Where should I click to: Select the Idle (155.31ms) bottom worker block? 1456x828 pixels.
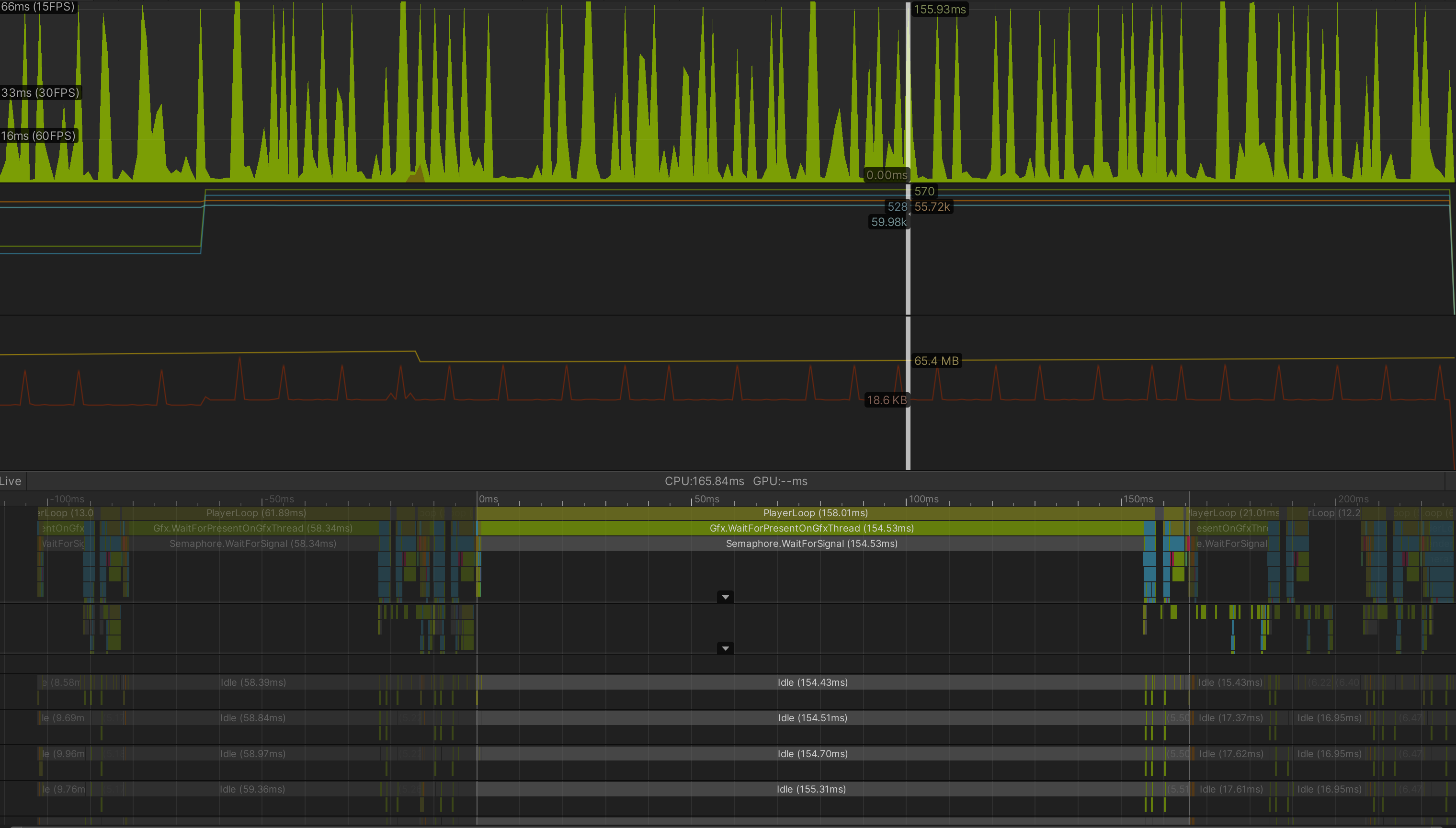pyautogui.click(x=812, y=789)
